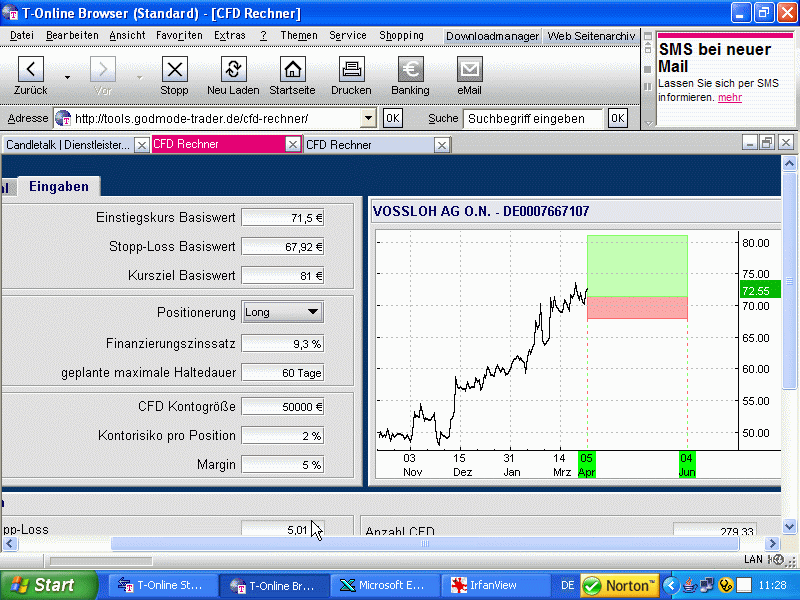This screenshot has width=800, height=600.
Task: Click Kontorisiko pro Position field 2 %
Action: click(x=283, y=436)
